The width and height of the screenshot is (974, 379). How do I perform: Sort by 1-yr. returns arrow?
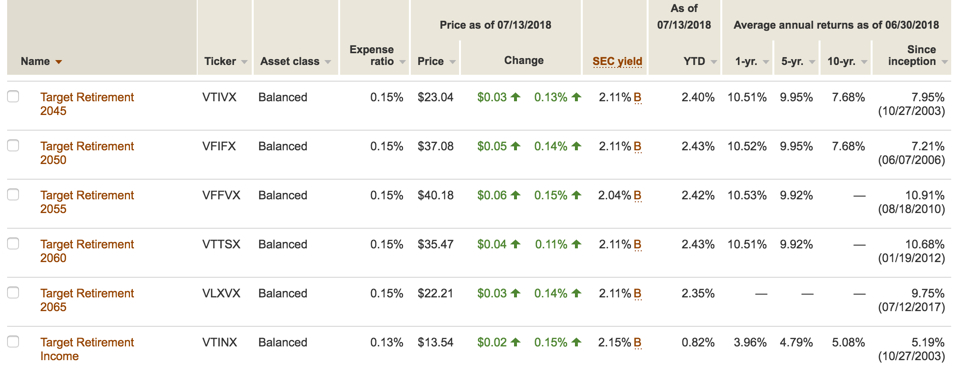click(x=766, y=62)
